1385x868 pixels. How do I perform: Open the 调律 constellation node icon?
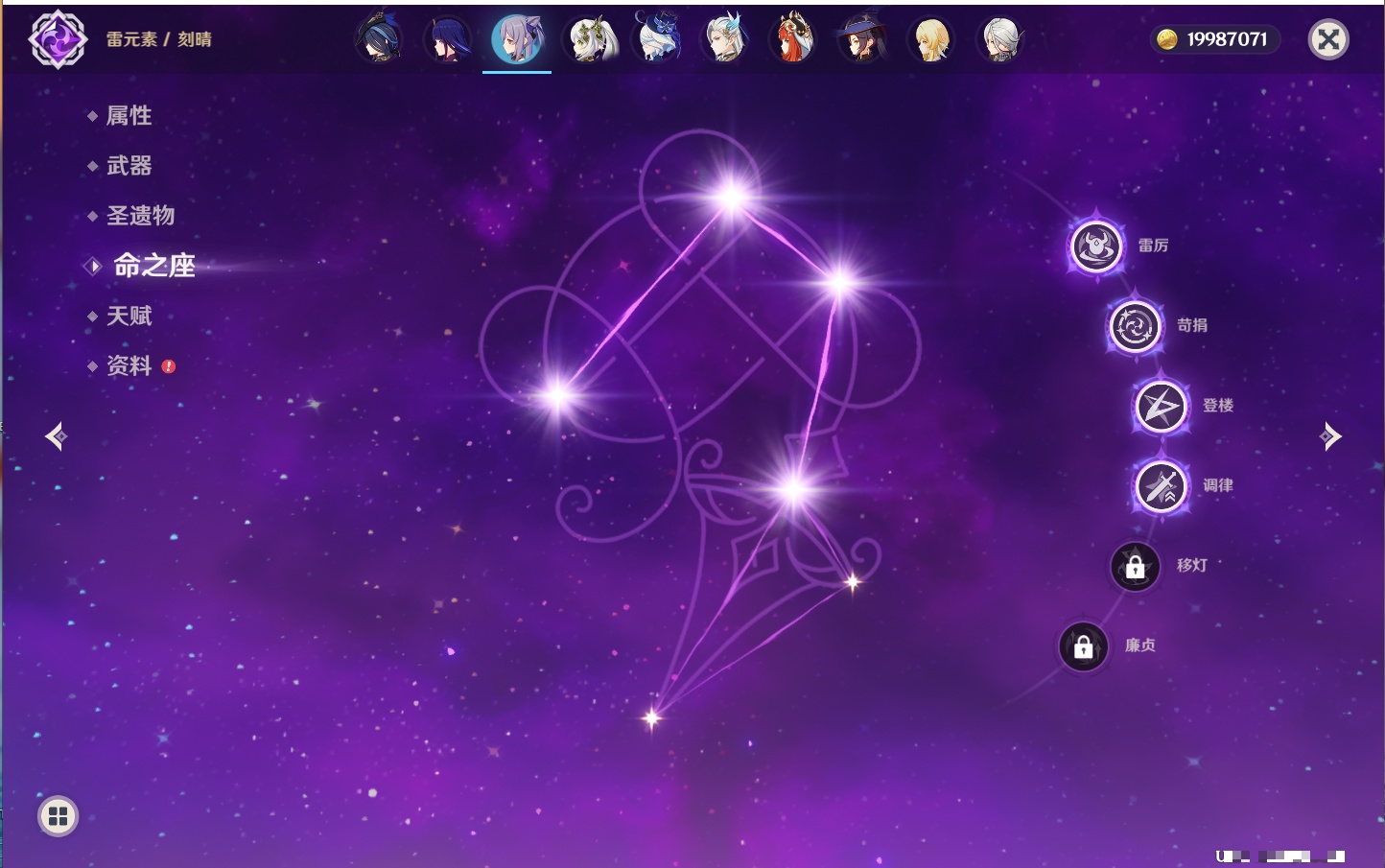tap(1161, 486)
